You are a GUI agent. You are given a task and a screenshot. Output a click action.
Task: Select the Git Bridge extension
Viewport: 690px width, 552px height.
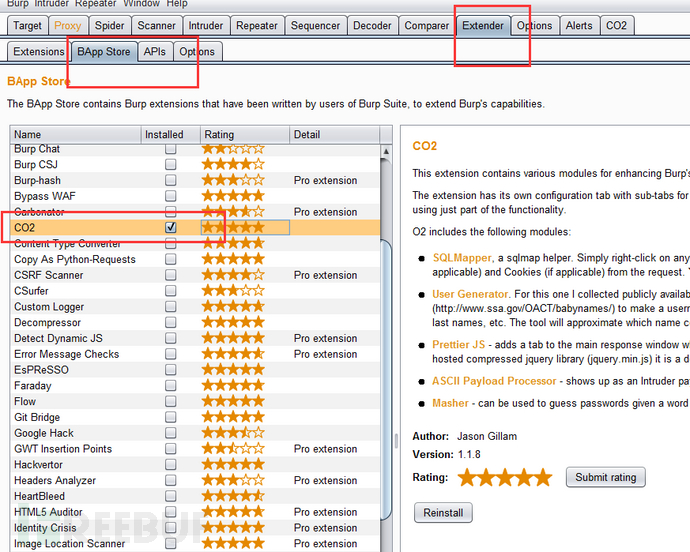pyautogui.click(x=195, y=417)
